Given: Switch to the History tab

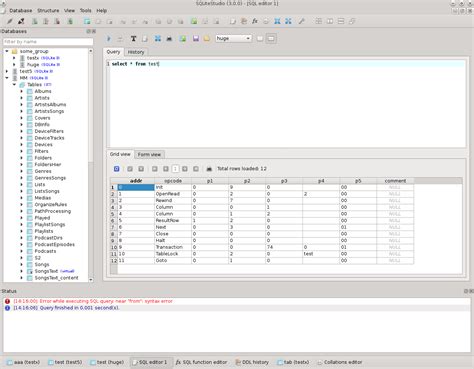Looking at the screenshot, I should pyautogui.click(x=136, y=52).
